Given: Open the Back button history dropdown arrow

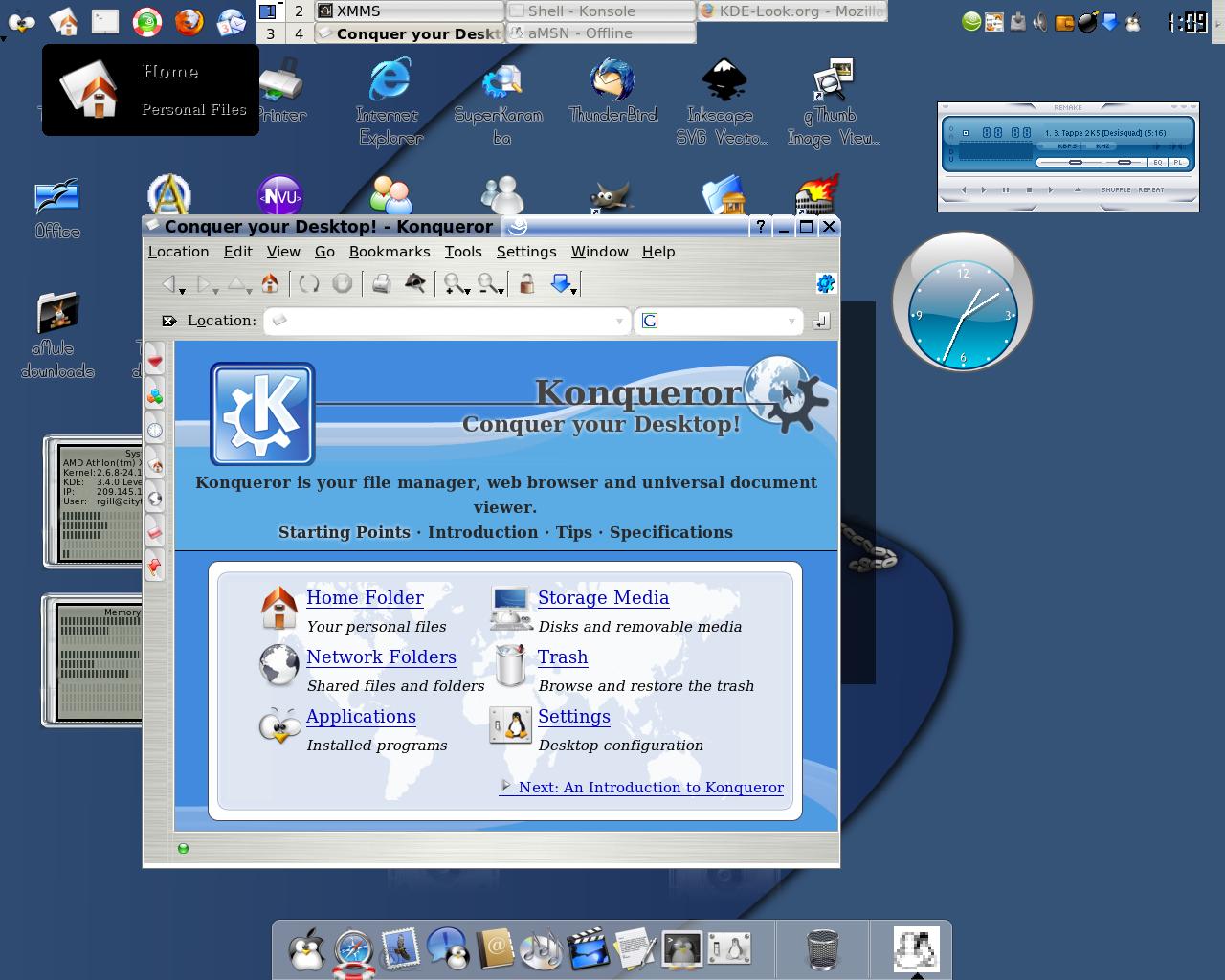Looking at the screenshot, I should (182, 291).
